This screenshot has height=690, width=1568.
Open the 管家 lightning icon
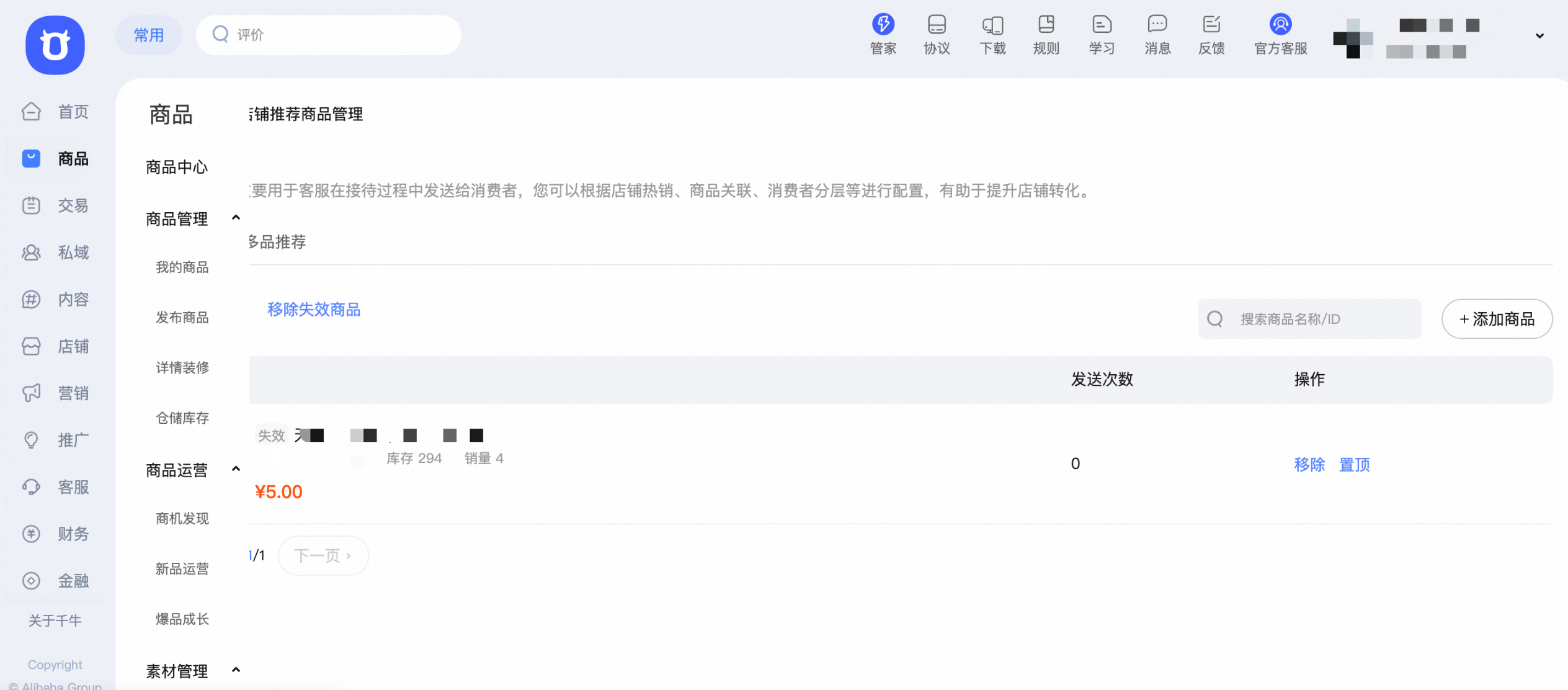click(x=883, y=24)
